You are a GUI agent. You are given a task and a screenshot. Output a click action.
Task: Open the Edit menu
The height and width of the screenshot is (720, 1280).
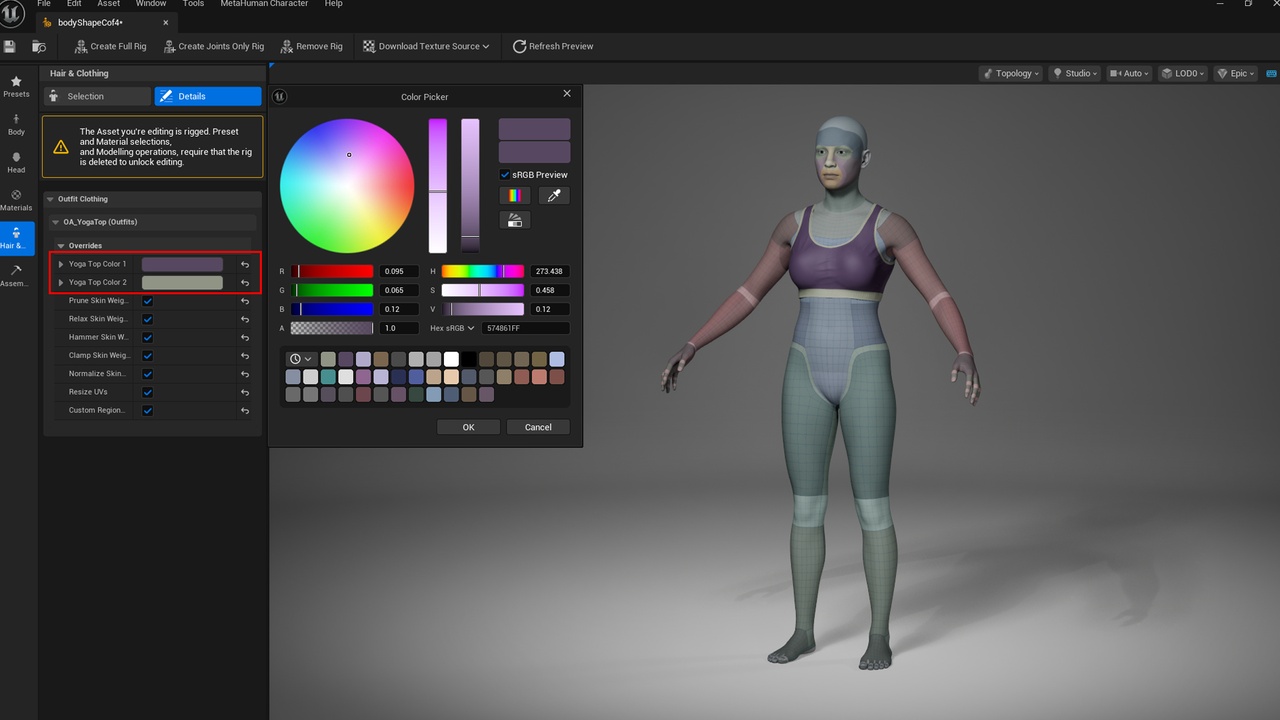tap(74, 4)
